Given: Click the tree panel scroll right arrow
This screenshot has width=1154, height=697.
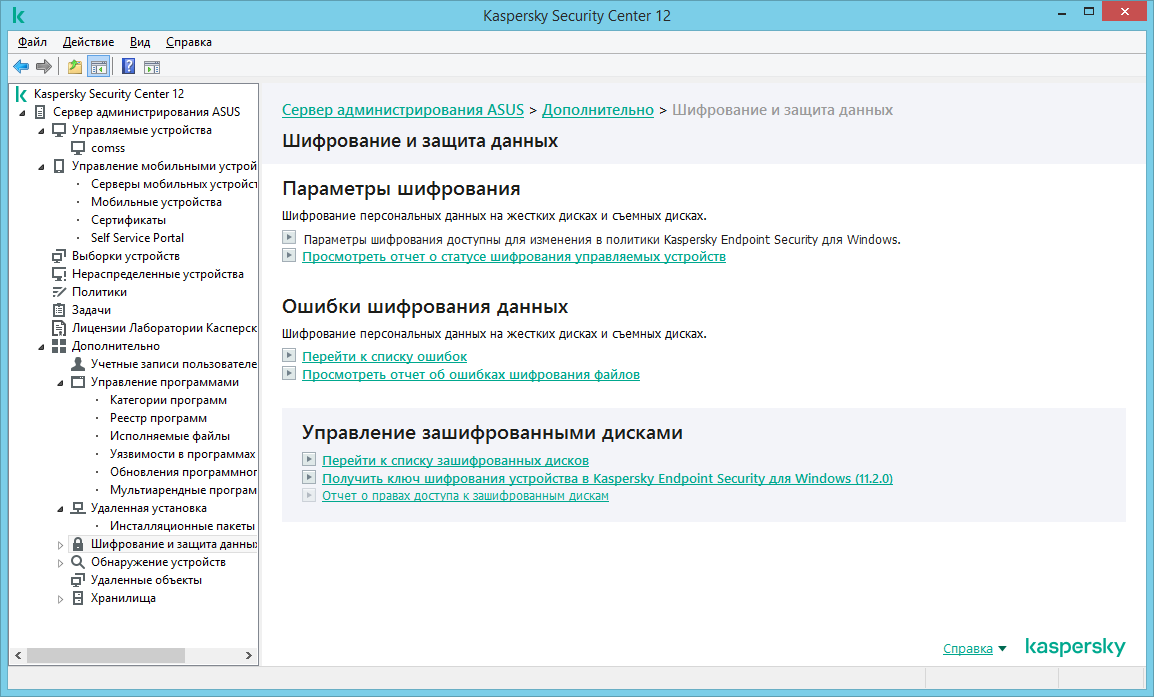Looking at the screenshot, I should [x=249, y=655].
